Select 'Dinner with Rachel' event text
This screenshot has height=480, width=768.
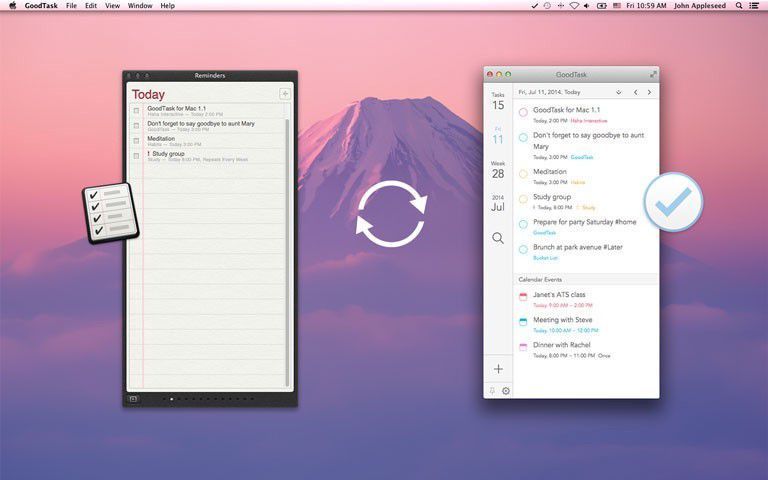[x=561, y=345]
